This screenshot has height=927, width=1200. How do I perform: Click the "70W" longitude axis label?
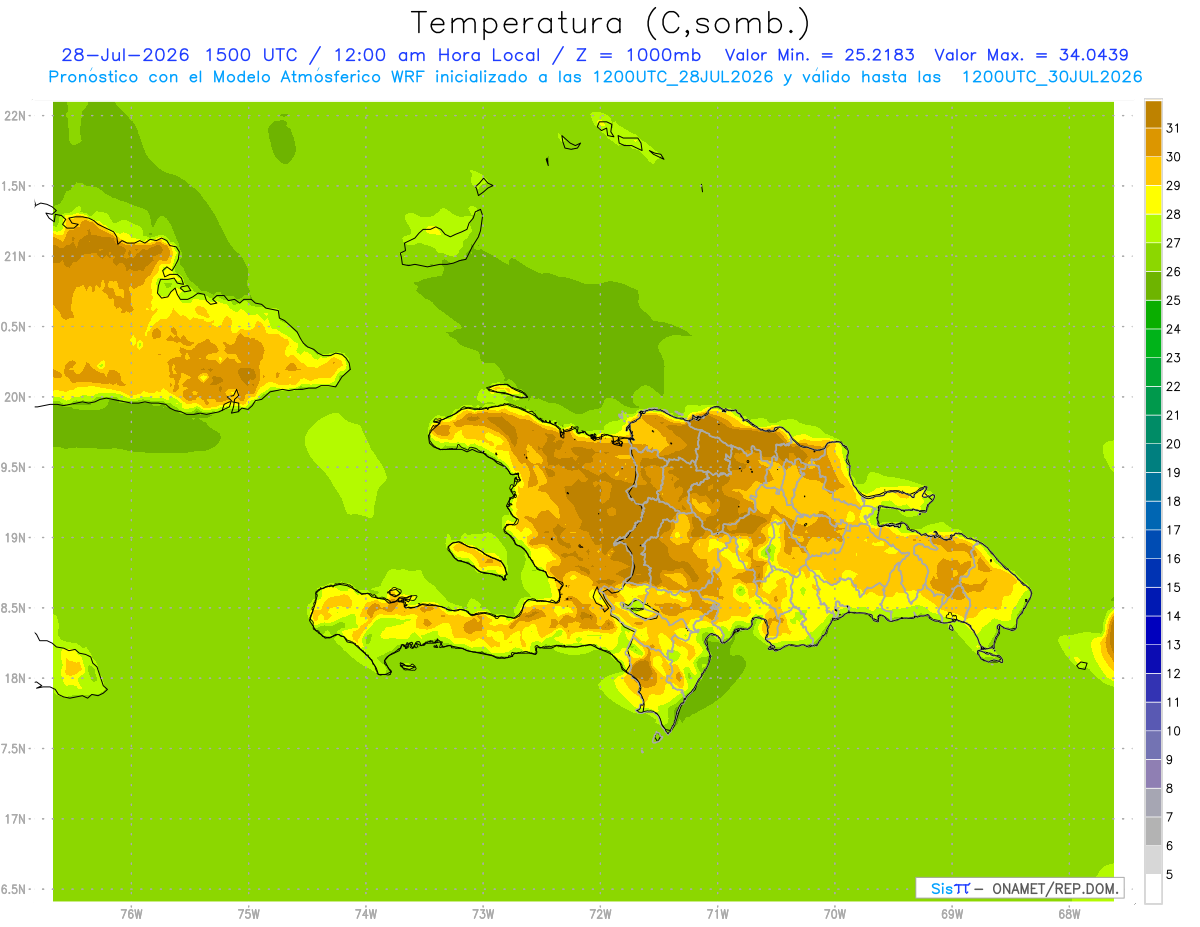[834, 914]
